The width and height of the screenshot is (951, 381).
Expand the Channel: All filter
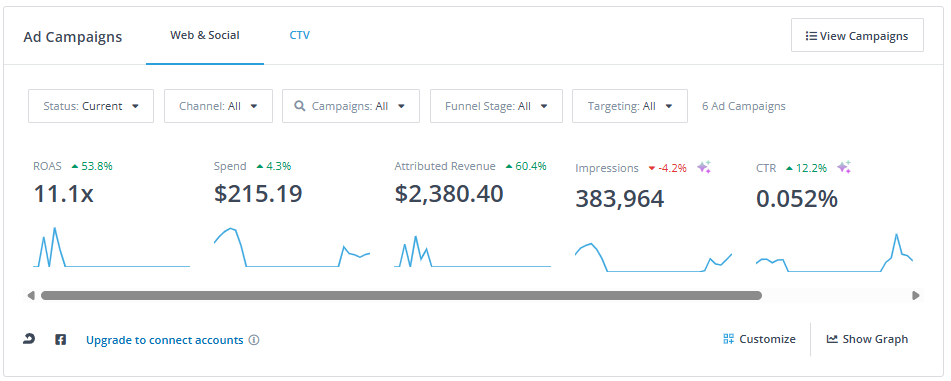click(x=218, y=106)
